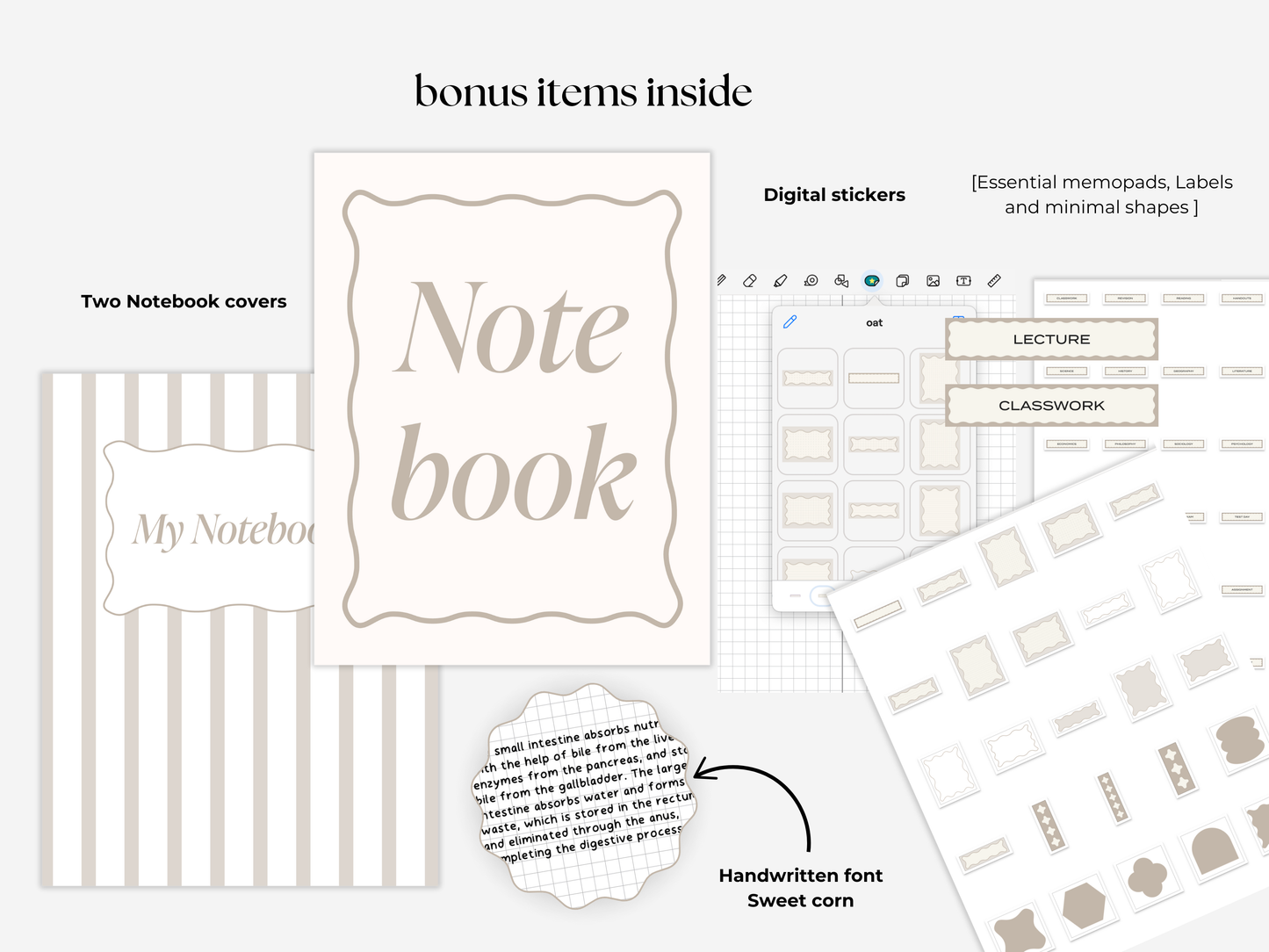This screenshot has height=952, width=1269.
Task: Select the Eraser tool
Action: (751, 280)
